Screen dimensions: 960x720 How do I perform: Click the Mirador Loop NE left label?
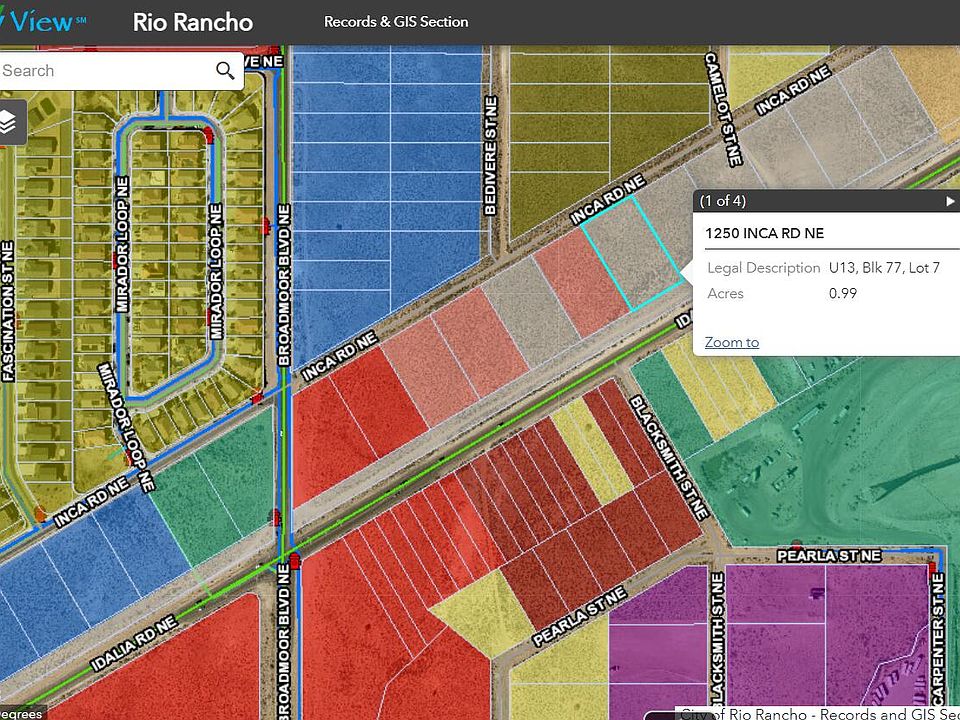pos(122,244)
